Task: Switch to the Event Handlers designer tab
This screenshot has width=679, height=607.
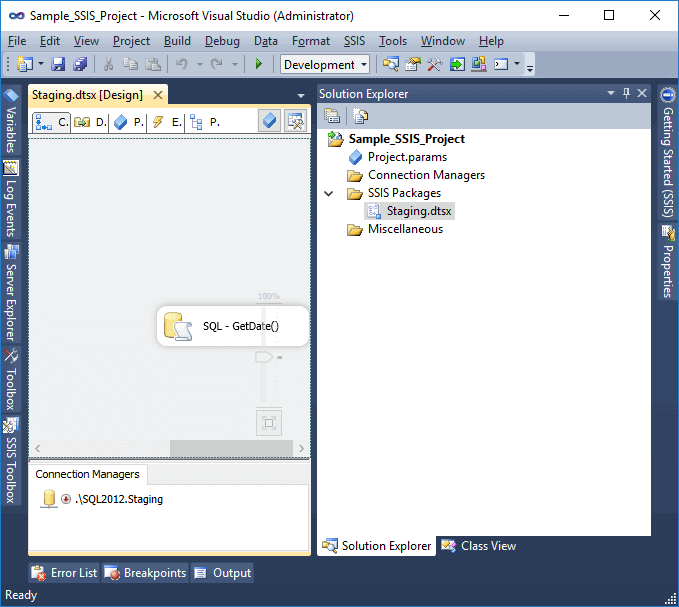Action: [x=167, y=123]
